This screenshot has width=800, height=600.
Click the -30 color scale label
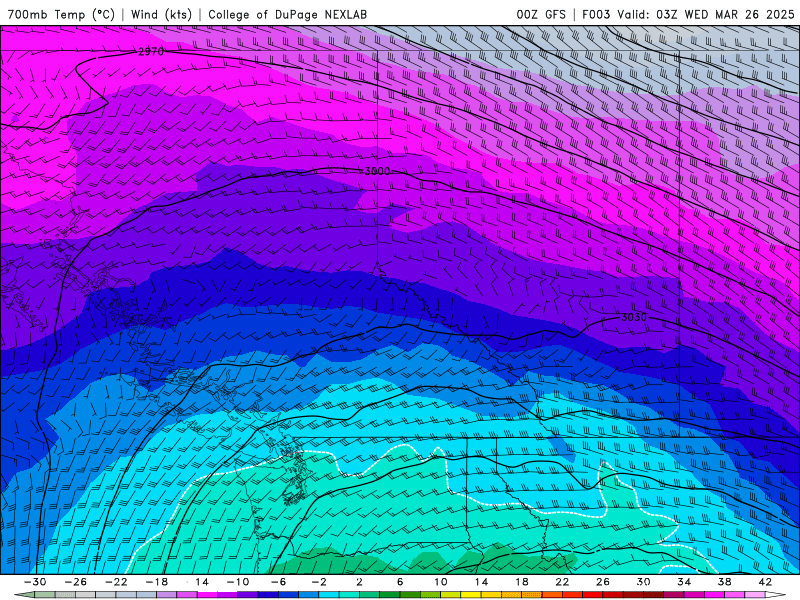[x=35, y=582]
